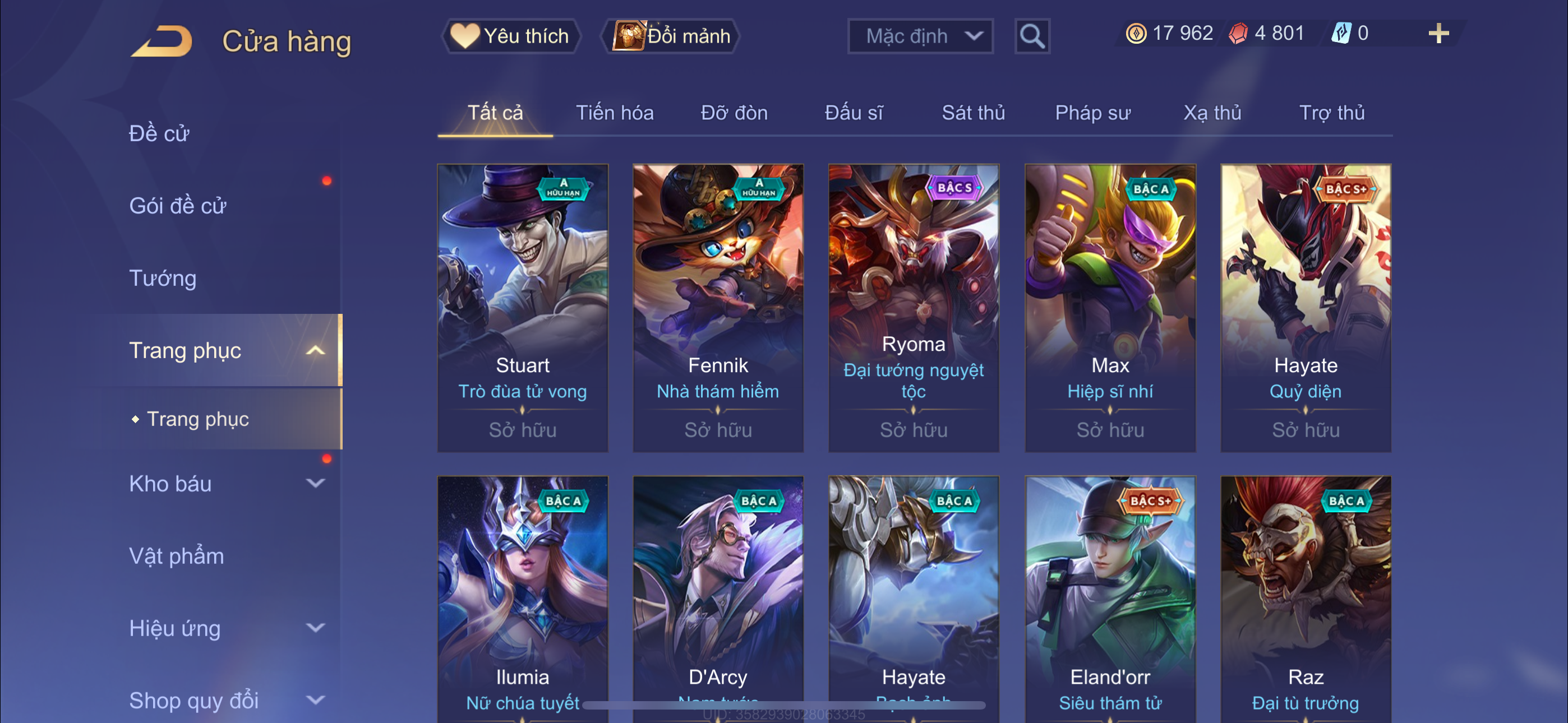Switch to the Sát thủ tab
Image resolution: width=1568 pixels, height=723 pixels.
(x=974, y=113)
